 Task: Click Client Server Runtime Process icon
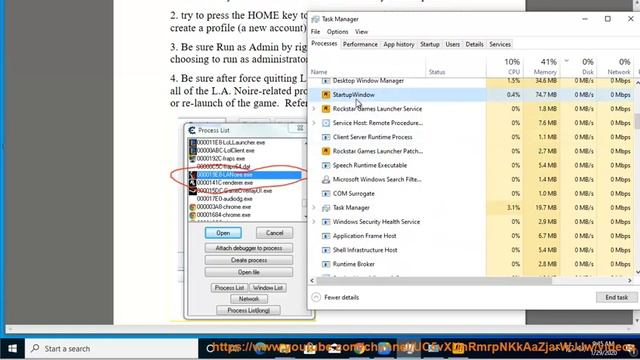pyautogui.click(x=326, y=137)
